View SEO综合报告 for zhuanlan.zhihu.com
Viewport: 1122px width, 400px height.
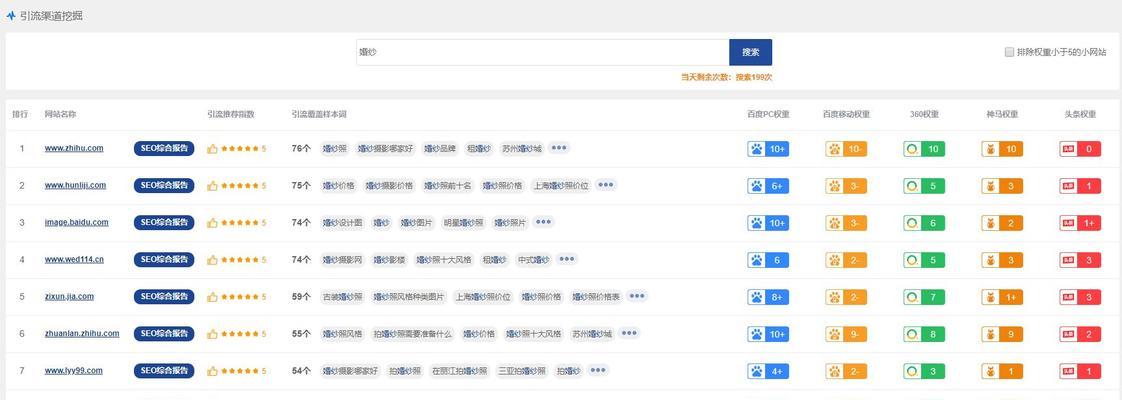164,333
